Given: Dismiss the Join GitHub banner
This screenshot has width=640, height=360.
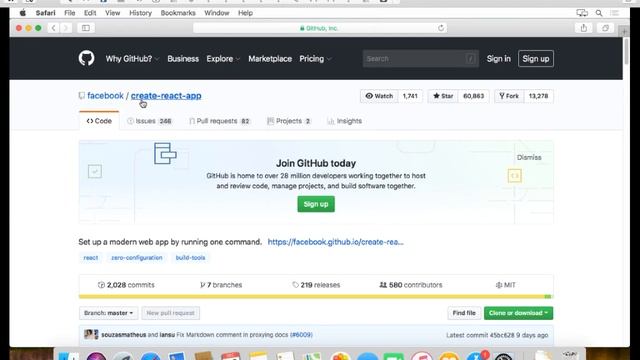Looking at the screenshot, I should pos(529,157).
